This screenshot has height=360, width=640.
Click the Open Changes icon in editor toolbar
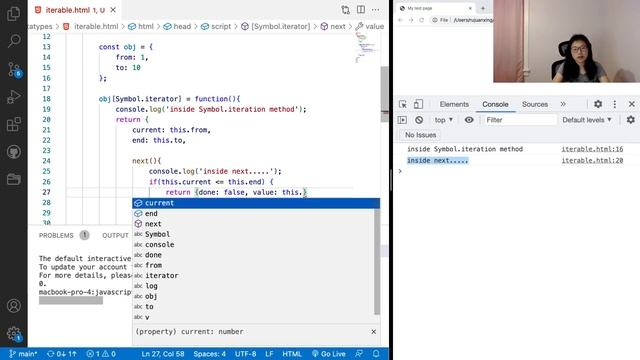pos(346,10)
